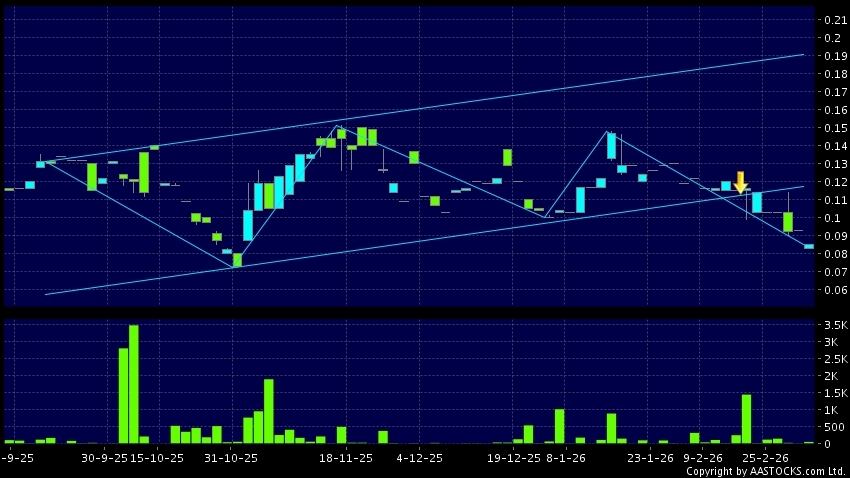Click the 31-10-25 date label
Screen dimensions: 850x478
tap(231, 458)
